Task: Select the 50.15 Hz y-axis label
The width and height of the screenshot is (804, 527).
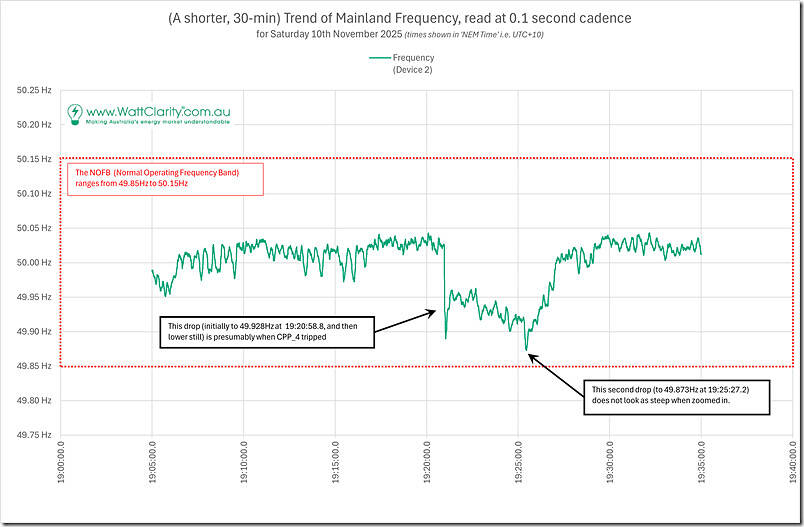Action: tap(32, 159)
